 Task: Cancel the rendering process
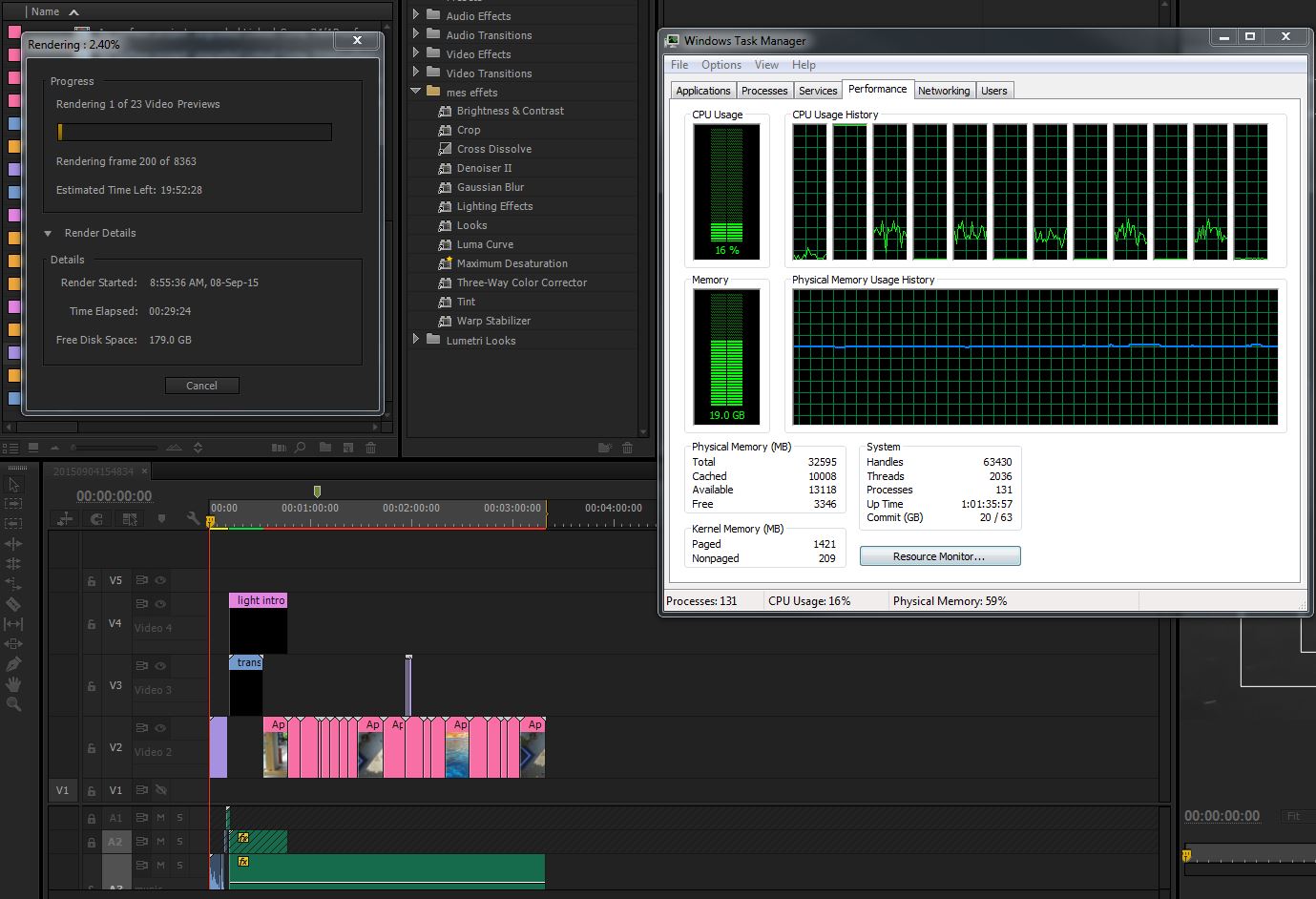(201, 386)
